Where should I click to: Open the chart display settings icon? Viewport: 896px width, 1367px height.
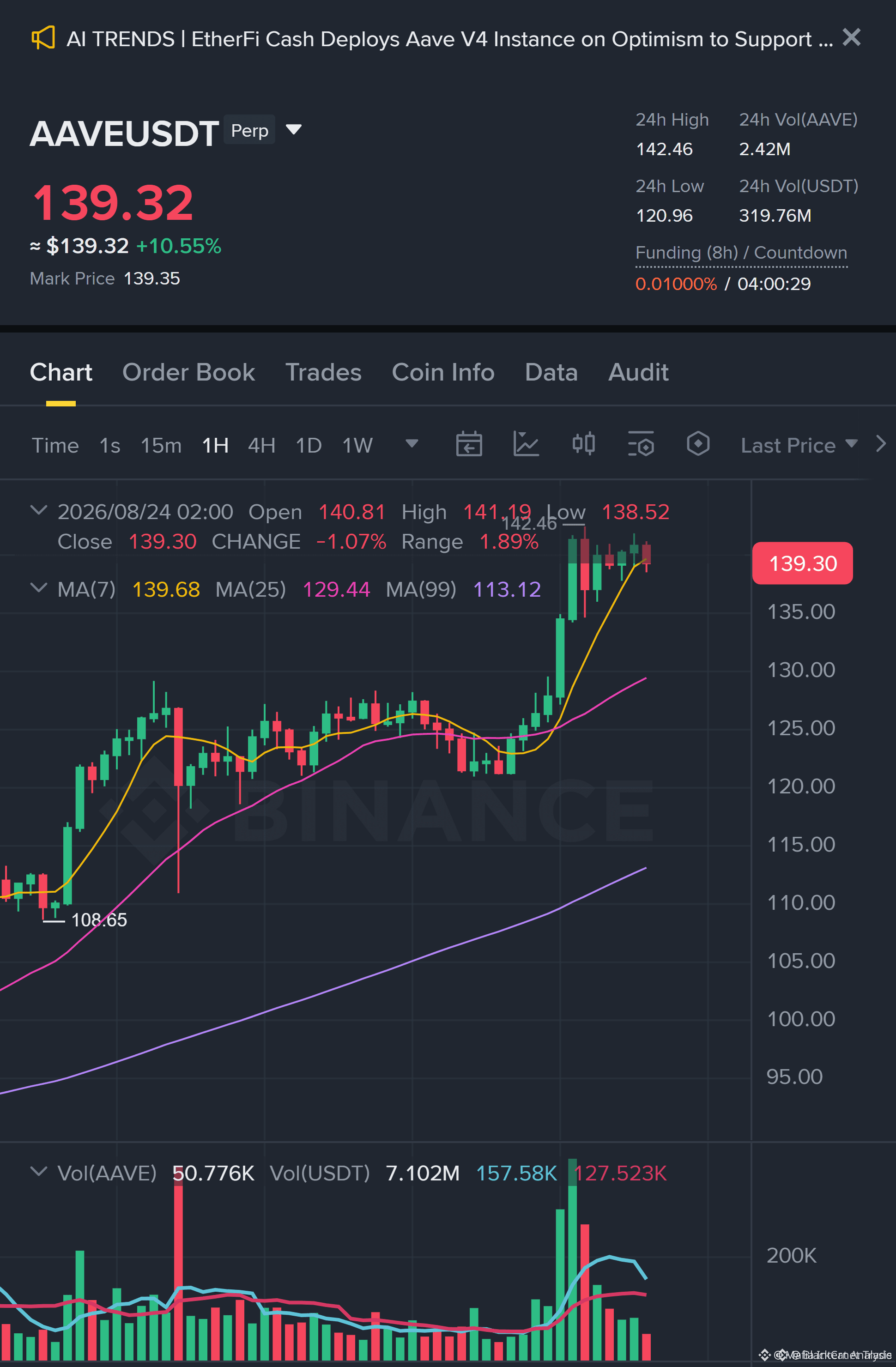click(641, 444)
